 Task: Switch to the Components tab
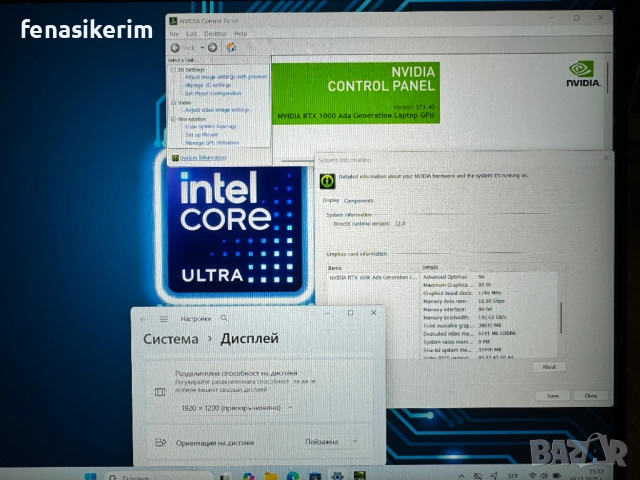click(x=358, y=201)
